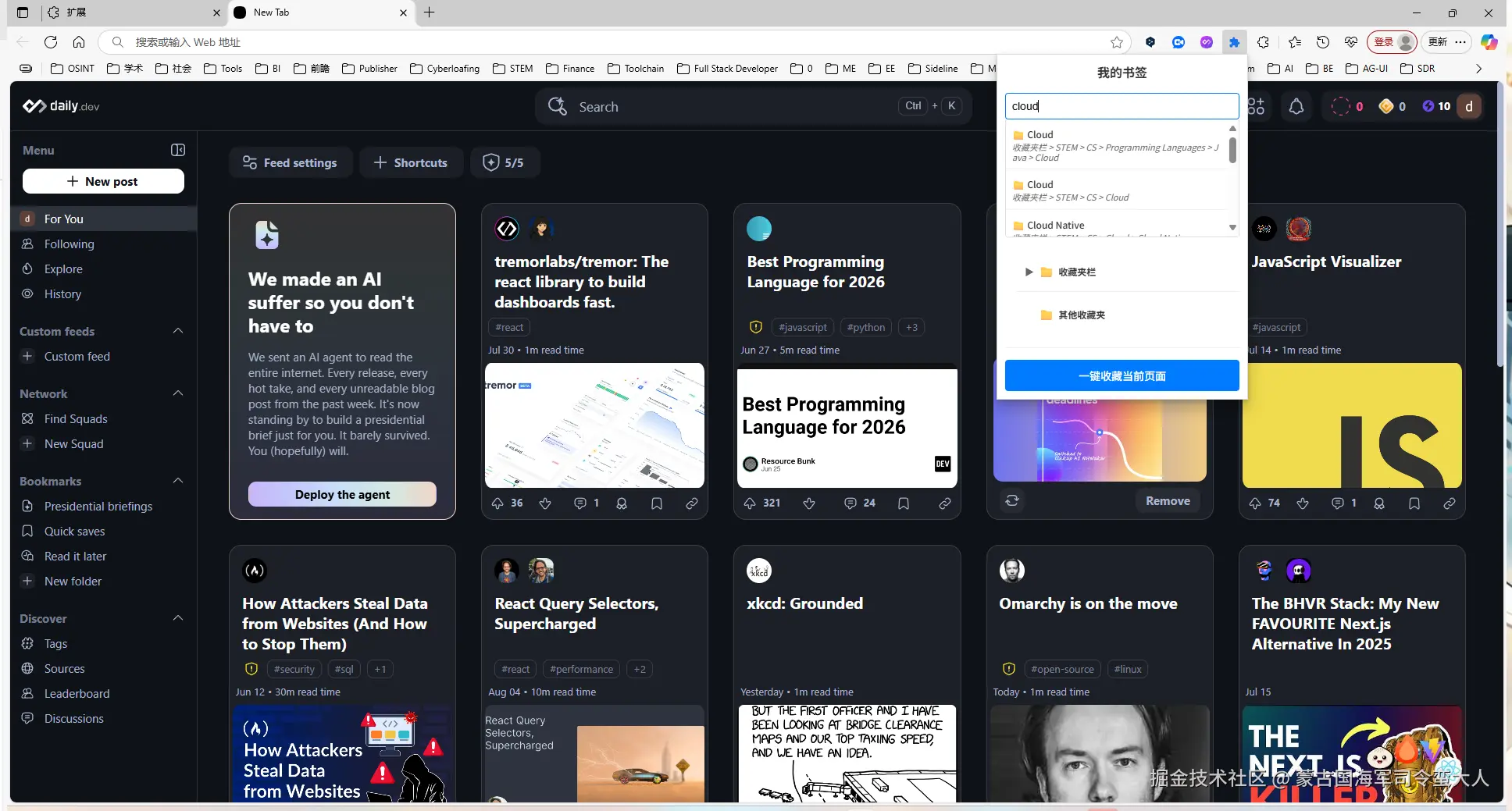
Task: Click the browser refresh button
Action: tap(51, 42)
